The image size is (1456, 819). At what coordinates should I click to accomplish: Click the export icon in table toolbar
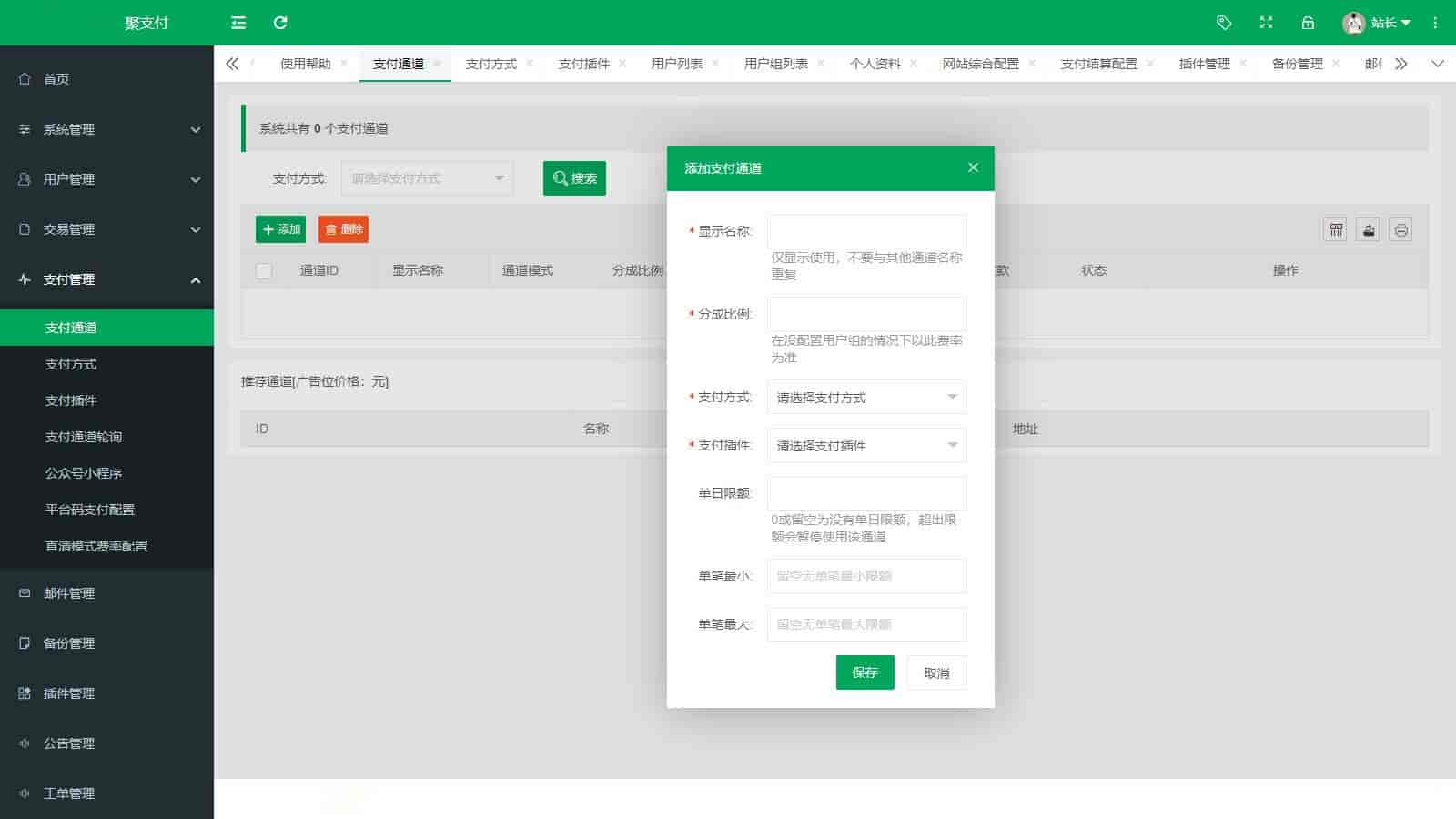click(x=1368, y=230)
